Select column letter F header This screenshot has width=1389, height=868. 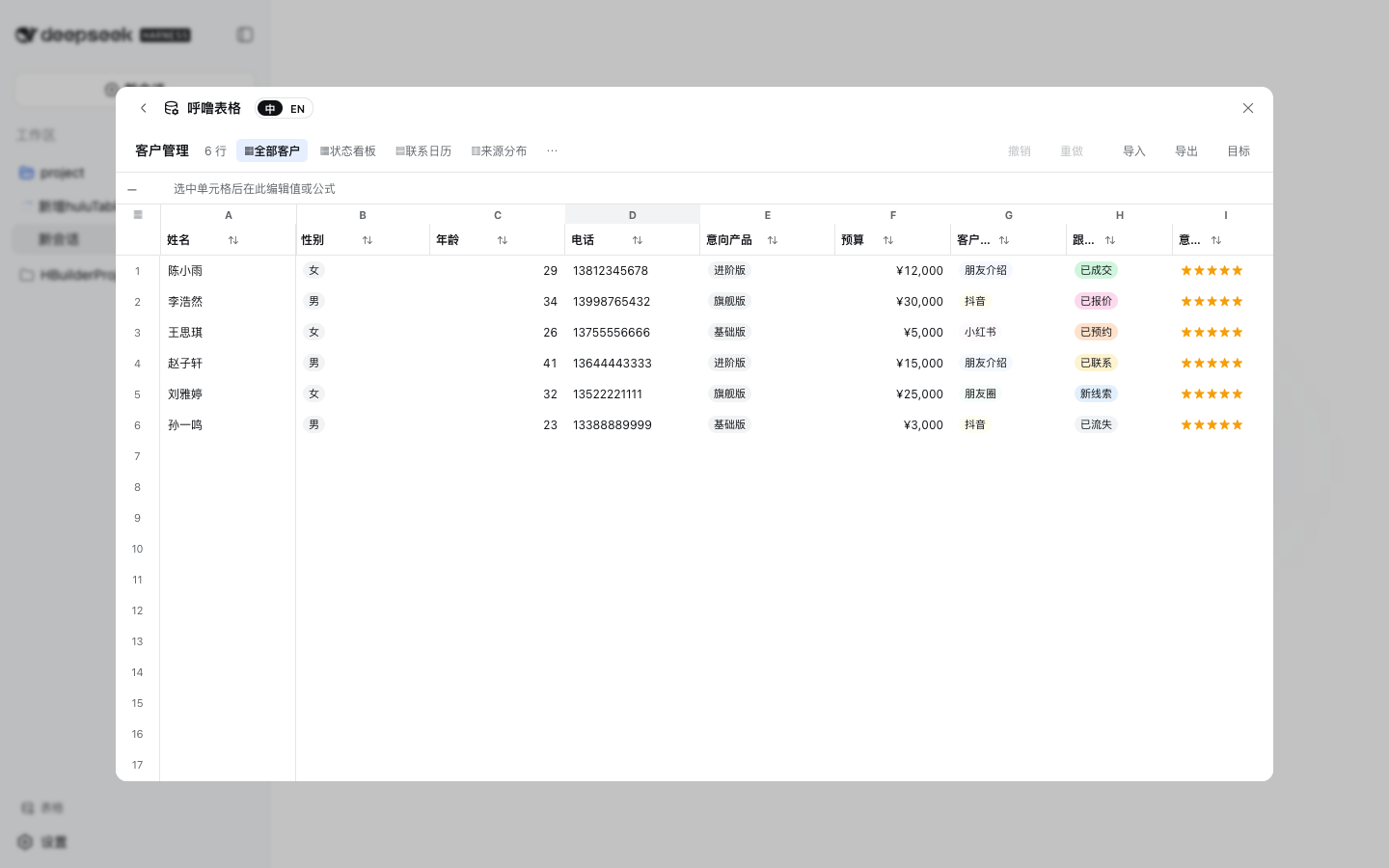893,215
